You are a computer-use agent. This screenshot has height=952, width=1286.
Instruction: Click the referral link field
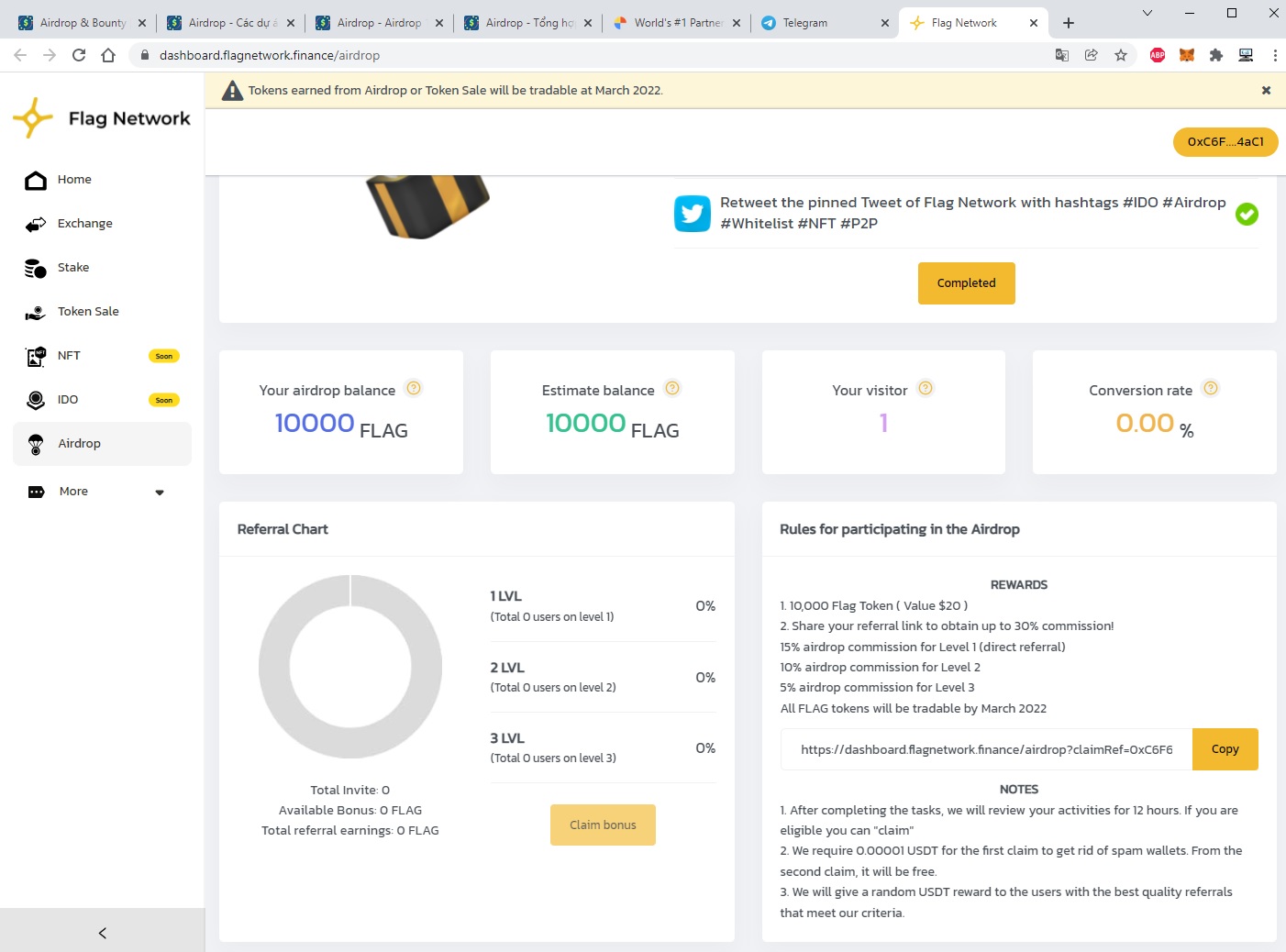(x=986, y=749)
